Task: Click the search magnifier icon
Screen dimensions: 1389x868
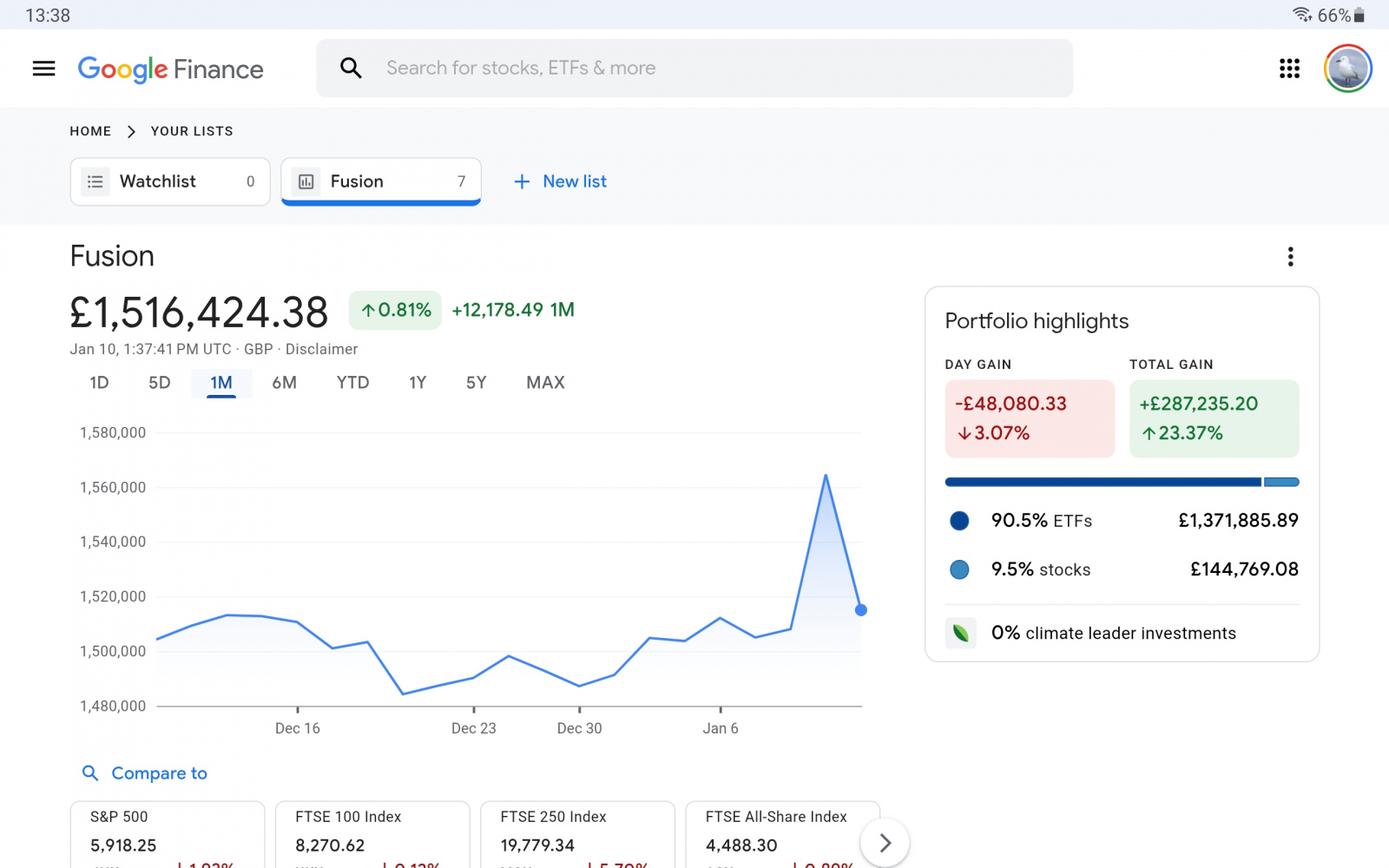Action: (x=351, y=68)
